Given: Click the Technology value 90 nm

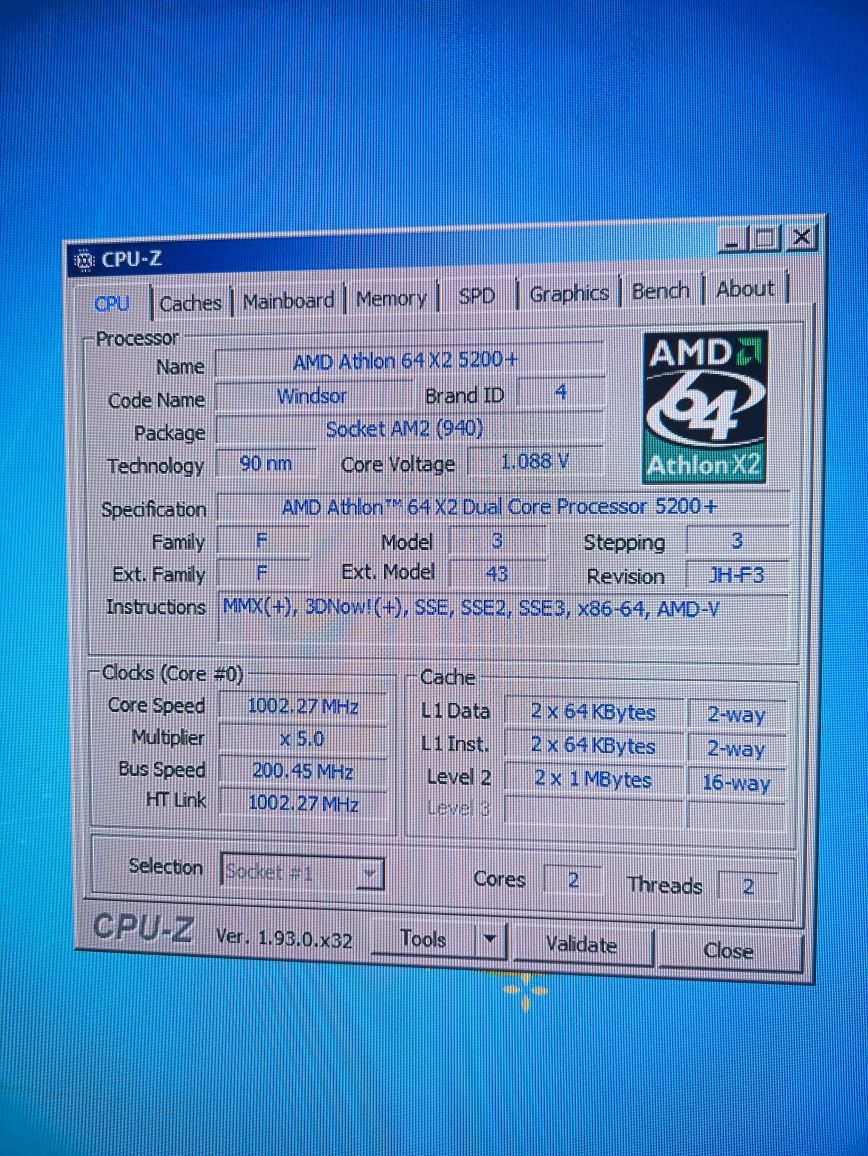Looking at the screenshot, I should tap(265, 464).
